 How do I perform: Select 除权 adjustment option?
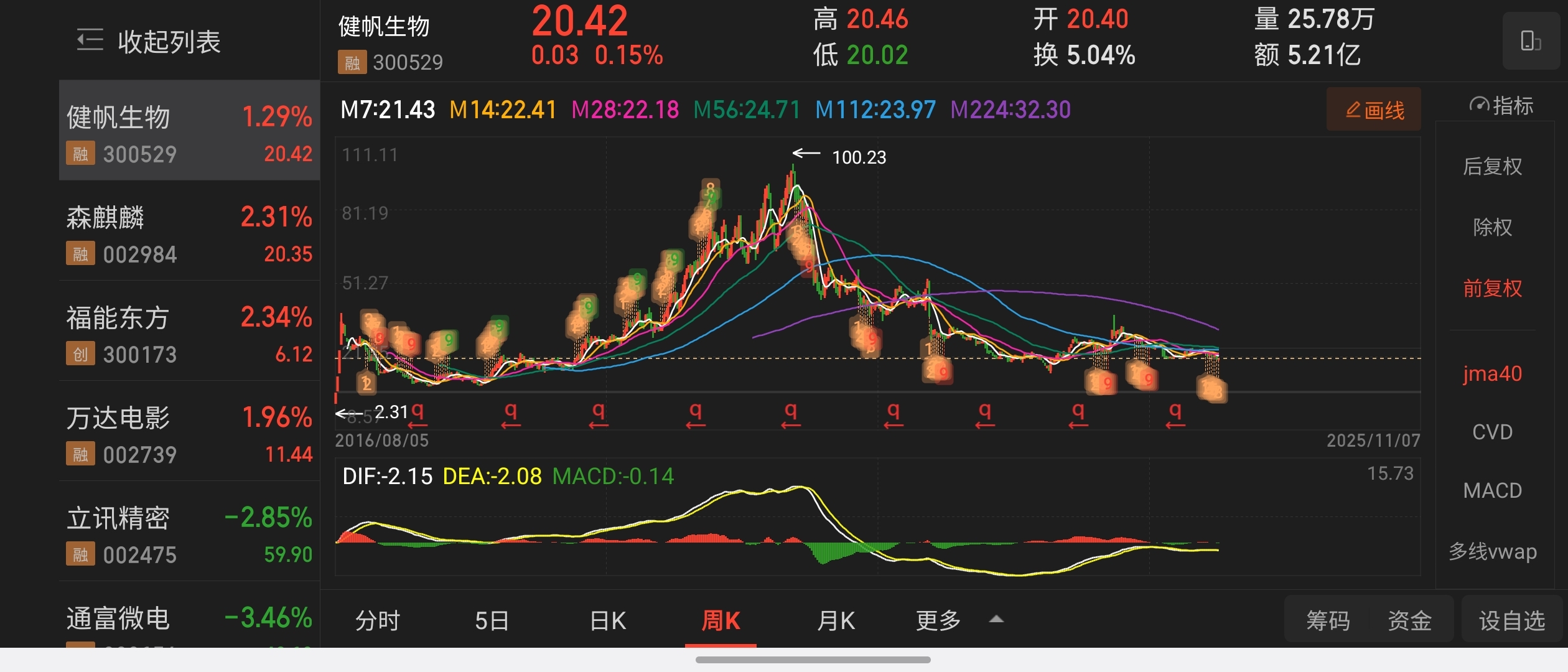pyautogui.click(x=1492, y=227)
